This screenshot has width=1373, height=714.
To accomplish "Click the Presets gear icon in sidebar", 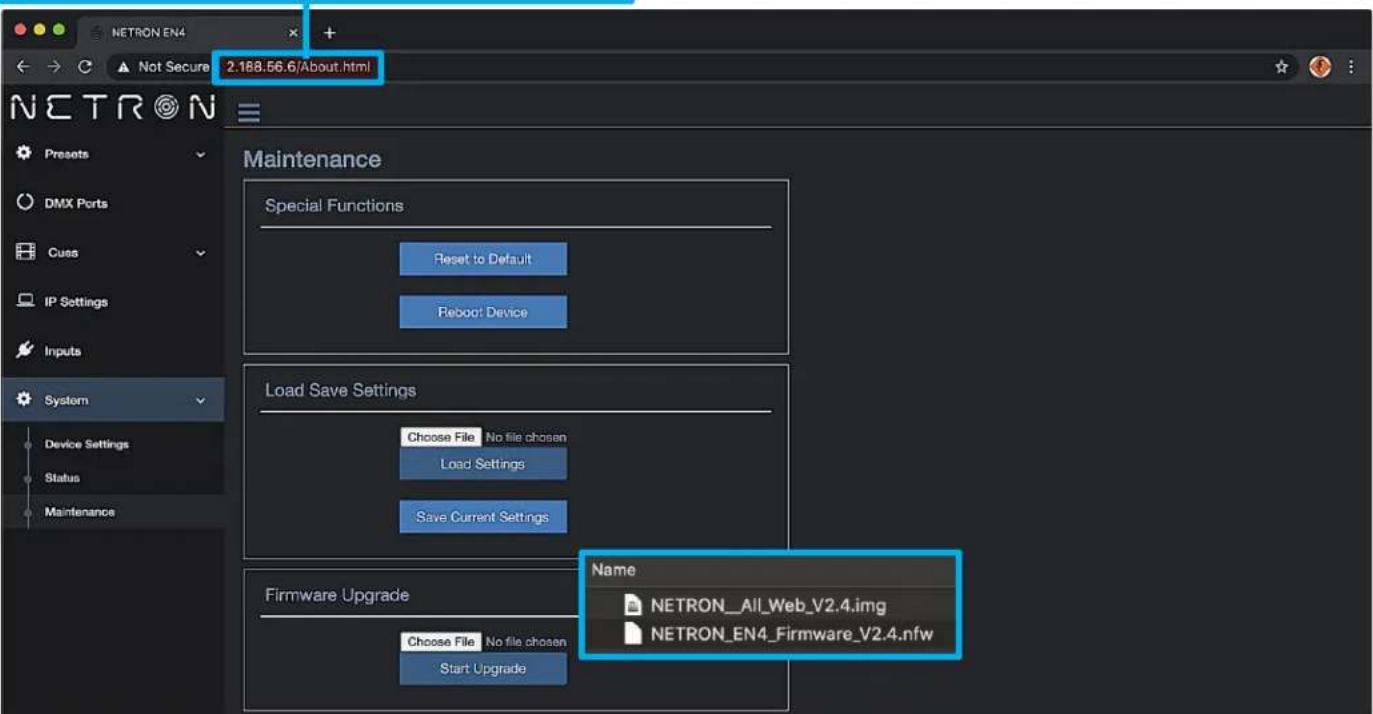I will pos(24,154).
